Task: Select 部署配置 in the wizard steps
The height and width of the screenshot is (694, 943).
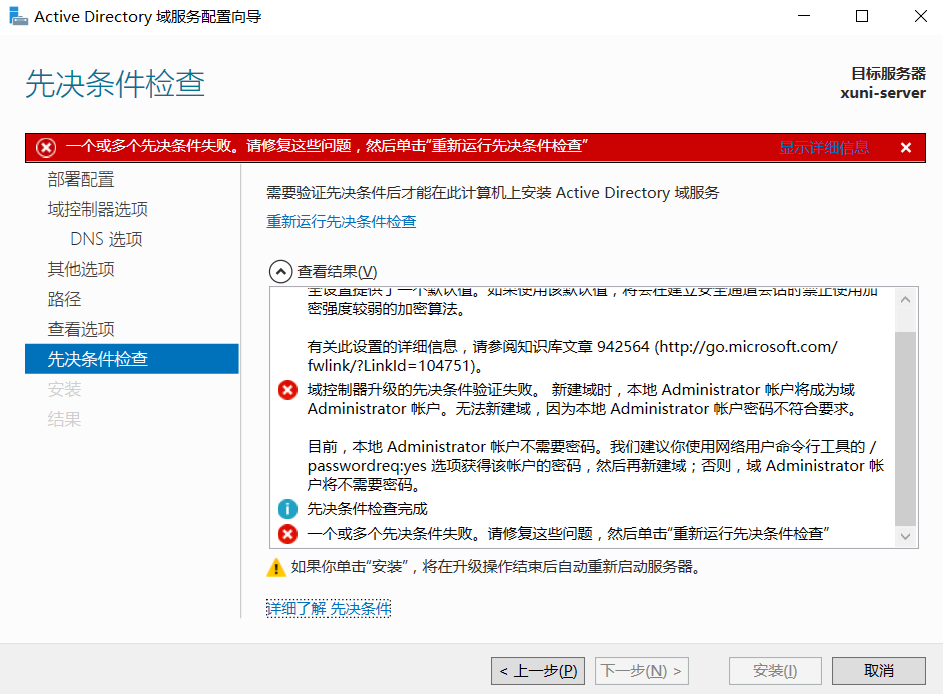Action: pyautogui.click(x=81, y=179)
